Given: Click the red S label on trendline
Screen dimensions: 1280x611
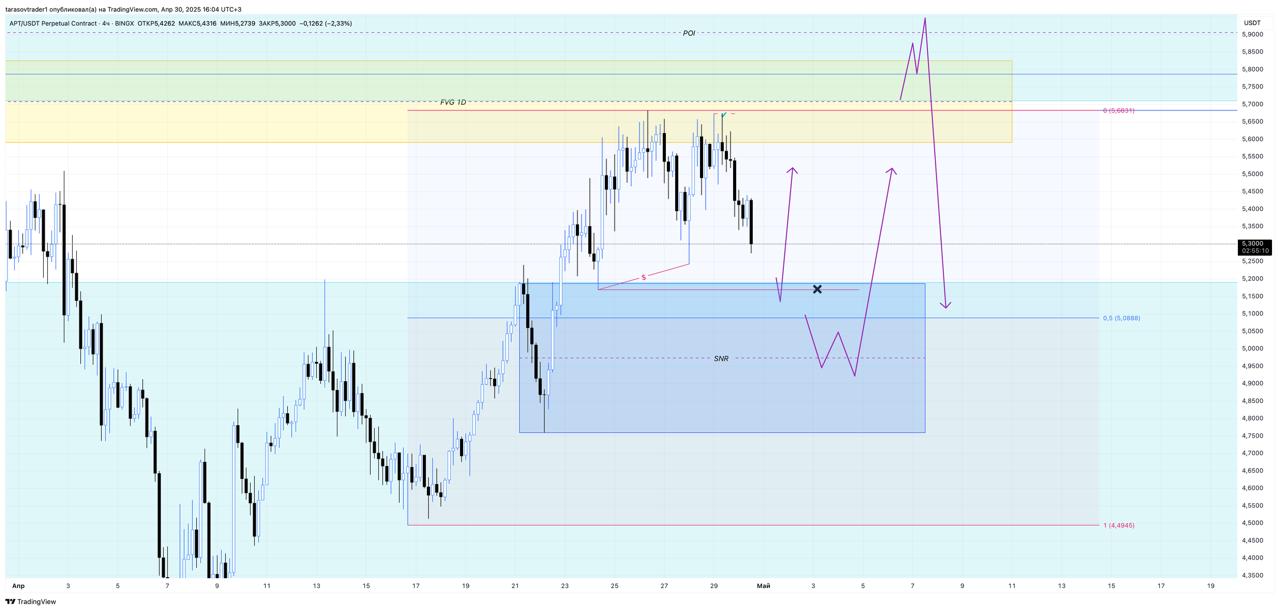Looking at the screenshot, I should [x=643, y=277].
